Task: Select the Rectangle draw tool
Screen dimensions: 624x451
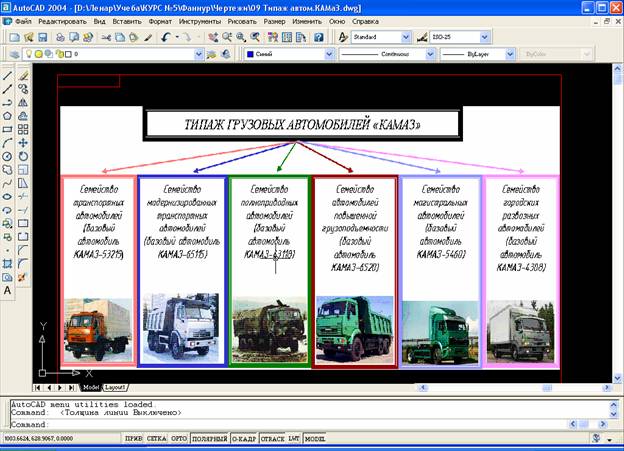Action: [7, 129]
